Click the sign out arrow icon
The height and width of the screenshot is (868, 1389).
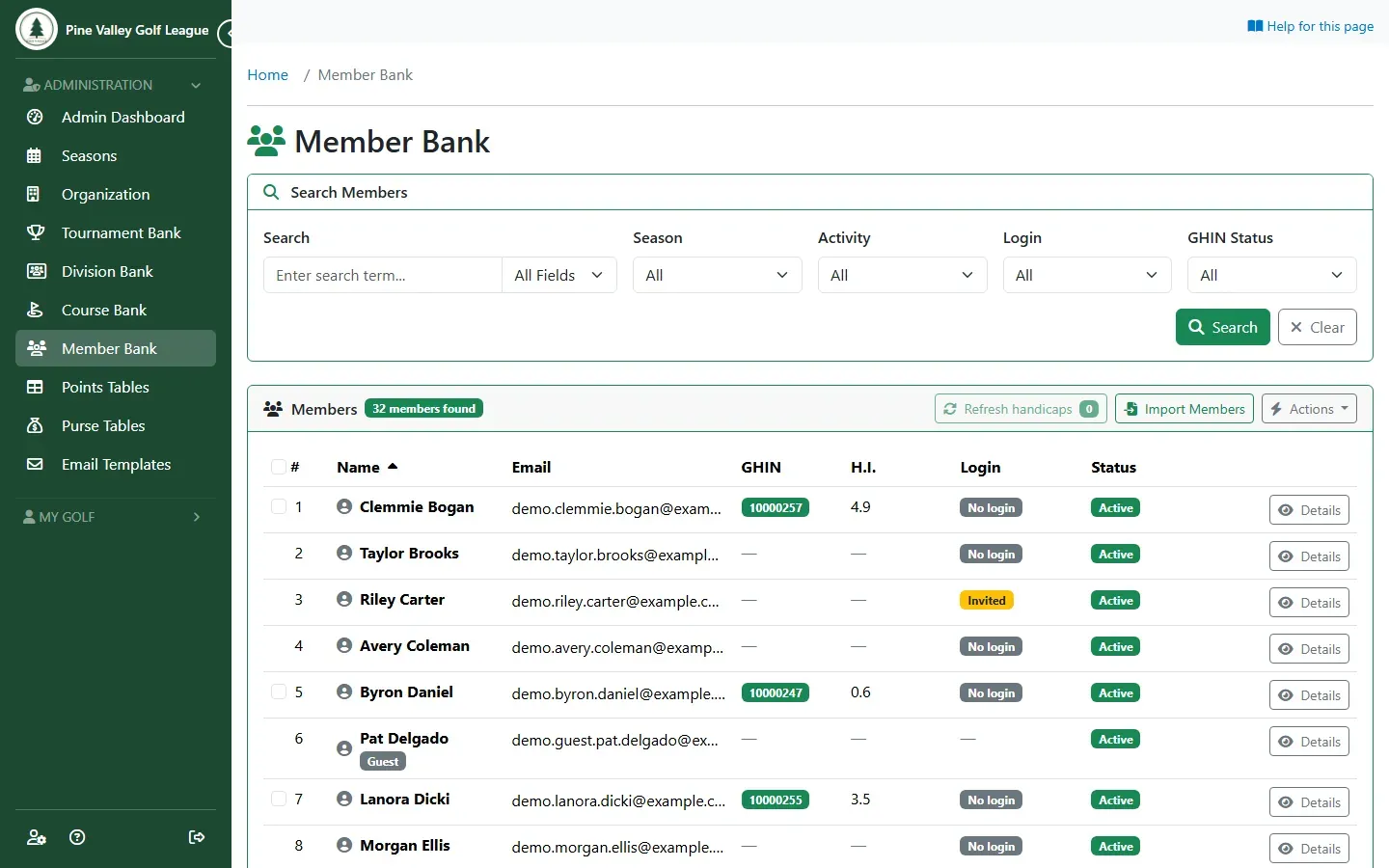click(x=197, y=837)
